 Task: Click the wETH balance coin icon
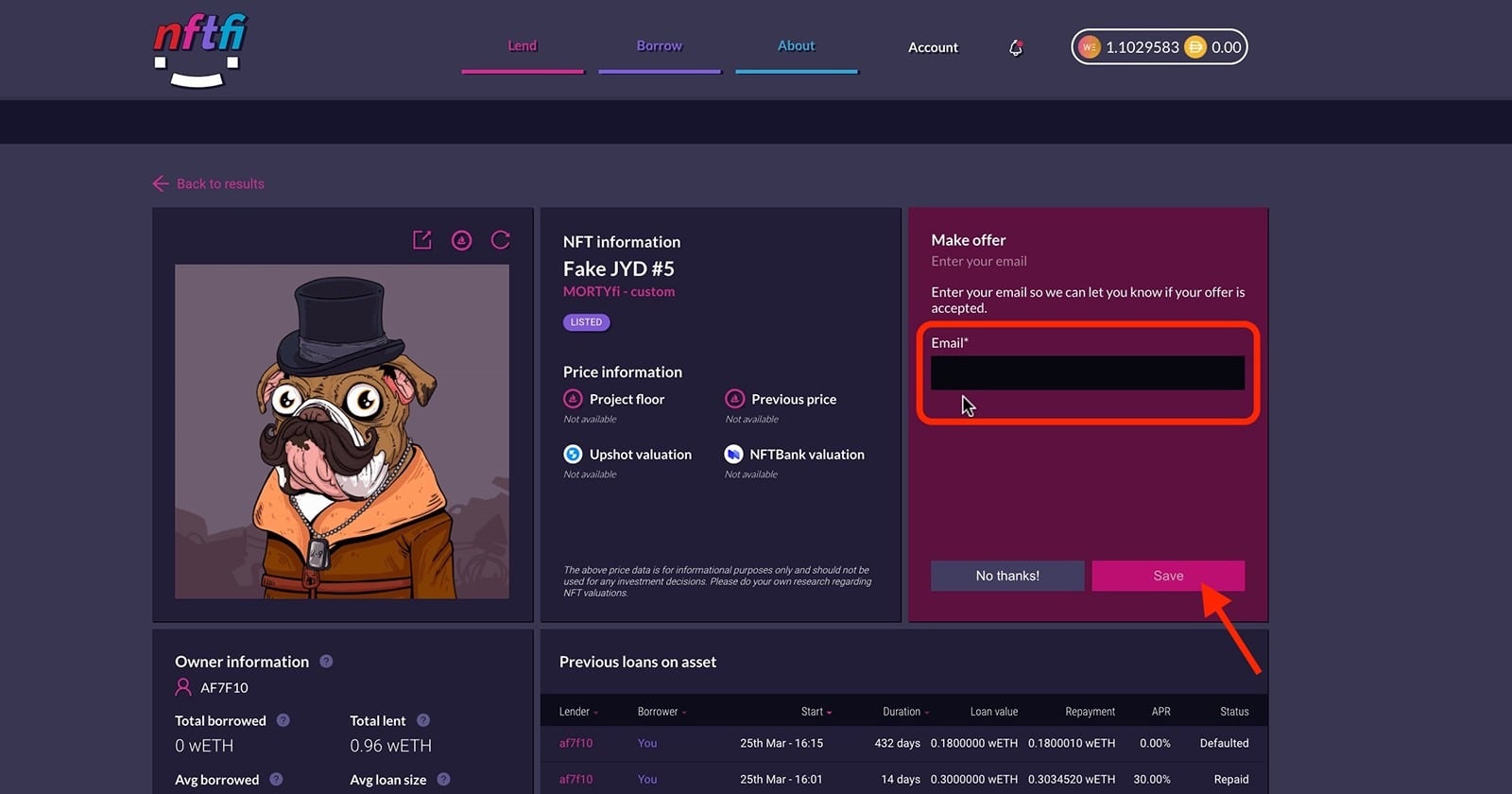point(1089,47)
